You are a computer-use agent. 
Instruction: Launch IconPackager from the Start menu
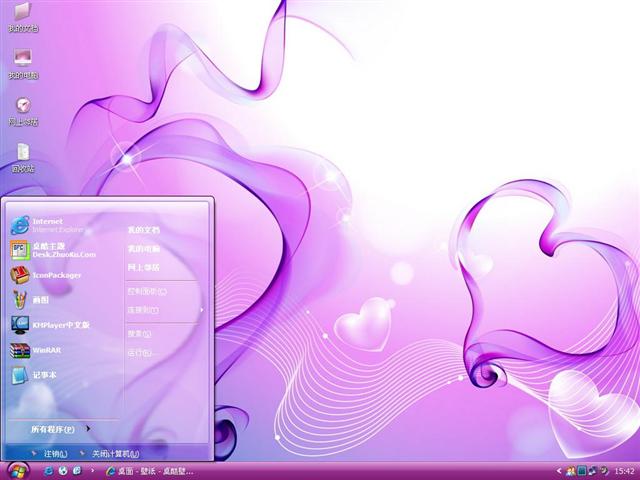pos(56,275)
